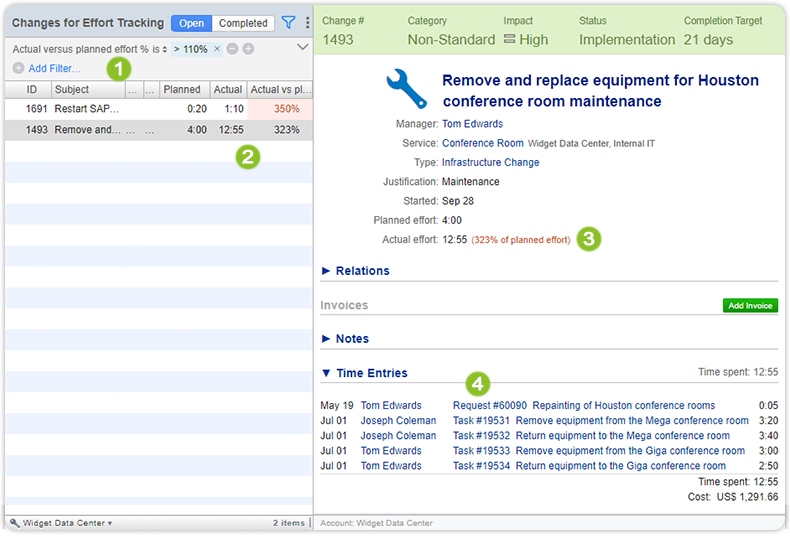Click the High impact icon
The height and width of the screenshot is (536, 790).
[509, 39]
